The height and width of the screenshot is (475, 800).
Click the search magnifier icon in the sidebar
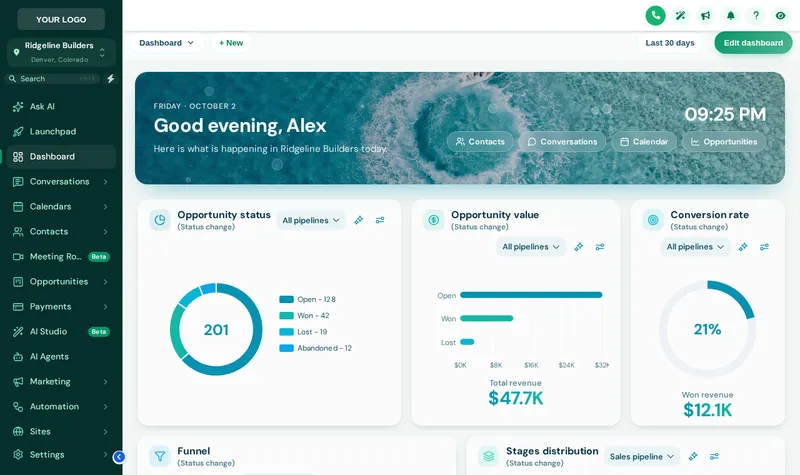(12, 79)
